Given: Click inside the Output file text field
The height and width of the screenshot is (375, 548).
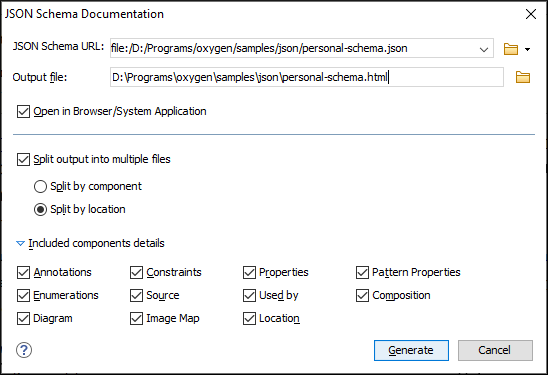Looking at the screenshot, I should click(x=307, y=77).
